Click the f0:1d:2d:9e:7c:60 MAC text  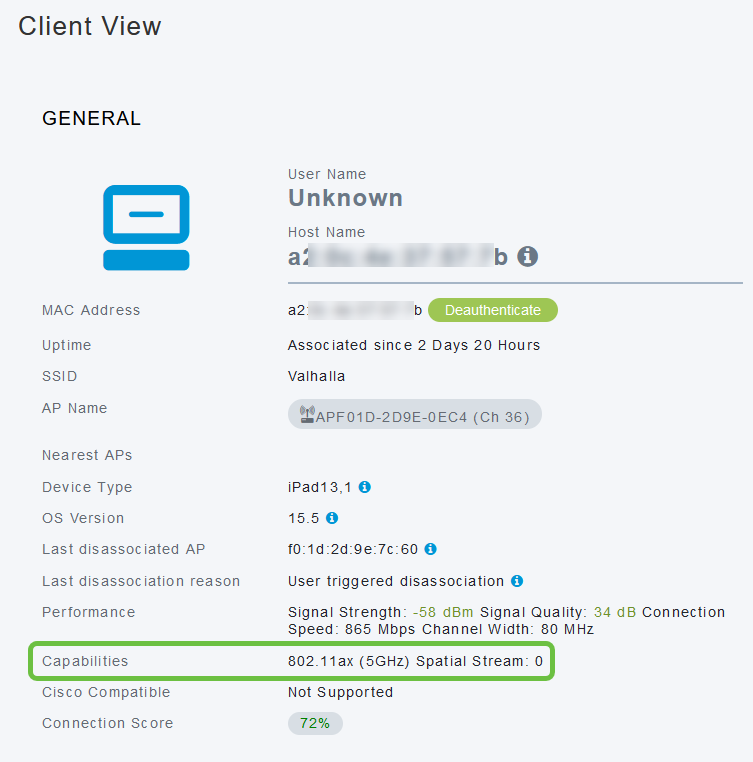[353, 549]
